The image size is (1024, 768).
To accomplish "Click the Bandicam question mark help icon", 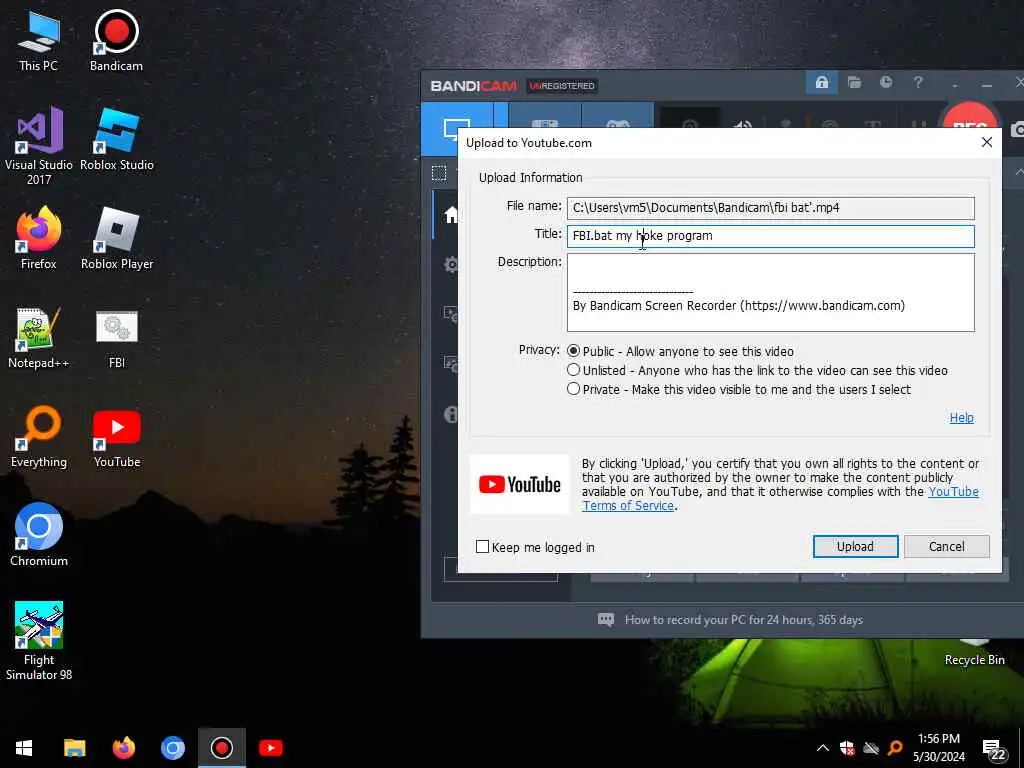I will point(918,82).
